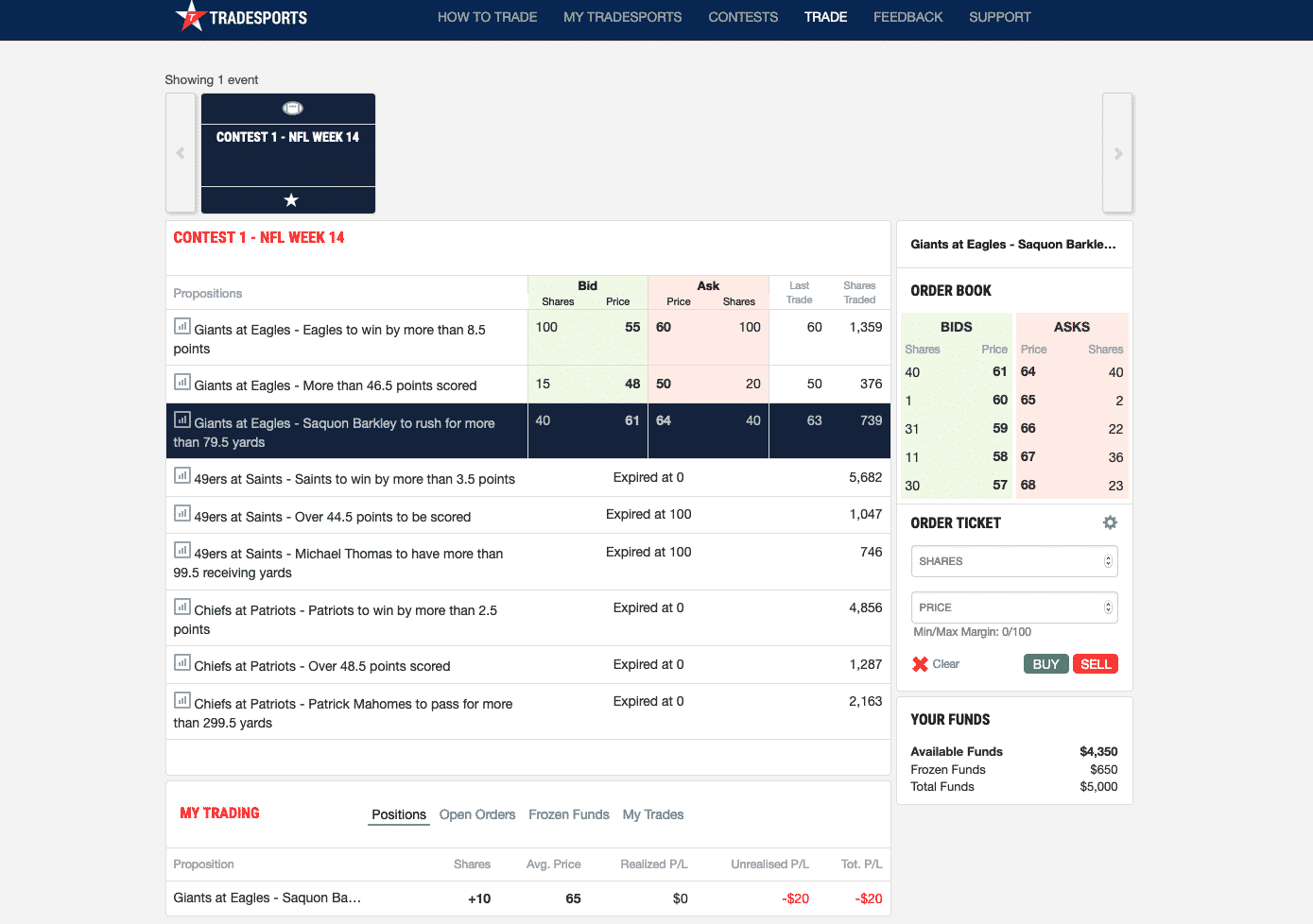Click the football icon on contest card

click(292, 108)
